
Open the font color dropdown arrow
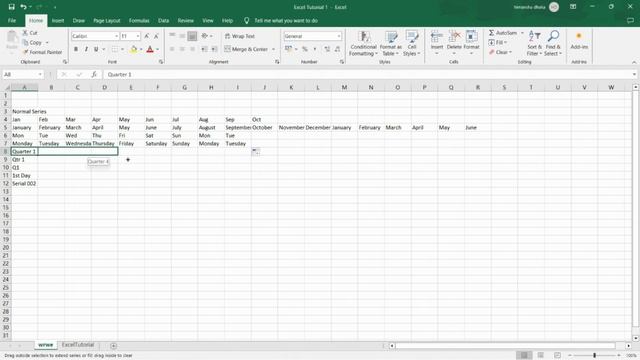click(158, 49)
